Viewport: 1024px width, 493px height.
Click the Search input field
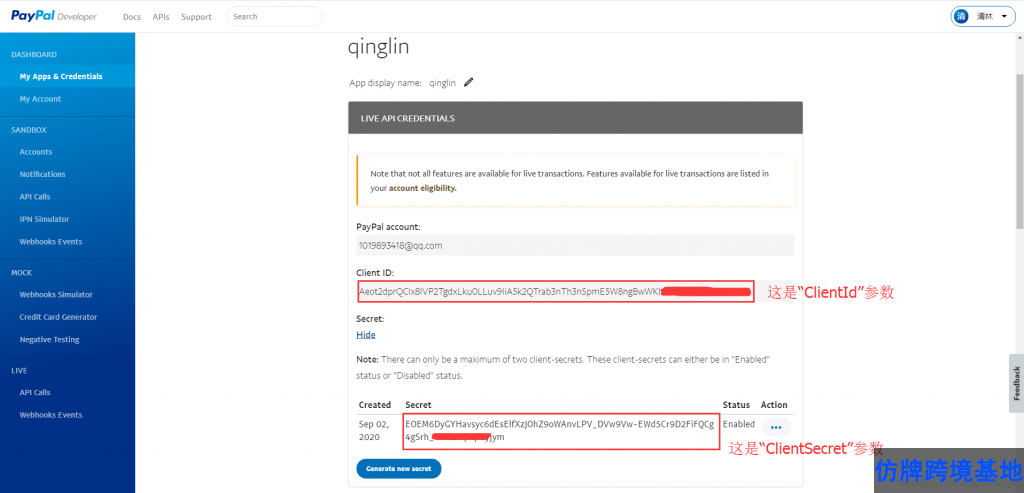(x=274, y=16)
